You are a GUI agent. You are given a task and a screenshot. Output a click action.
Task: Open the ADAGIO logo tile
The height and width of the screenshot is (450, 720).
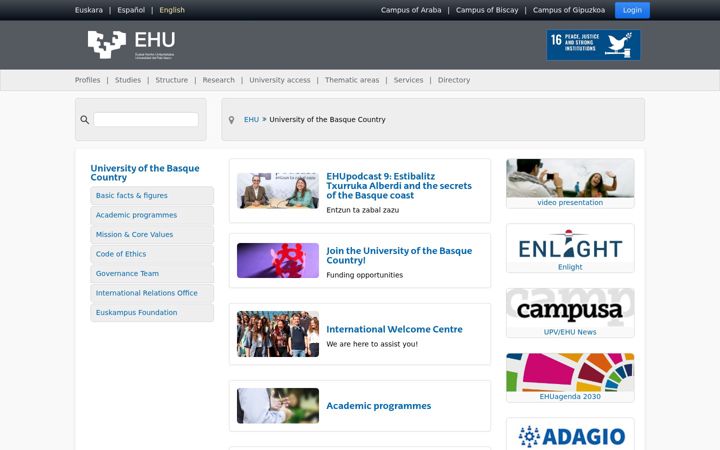point(570,435)
